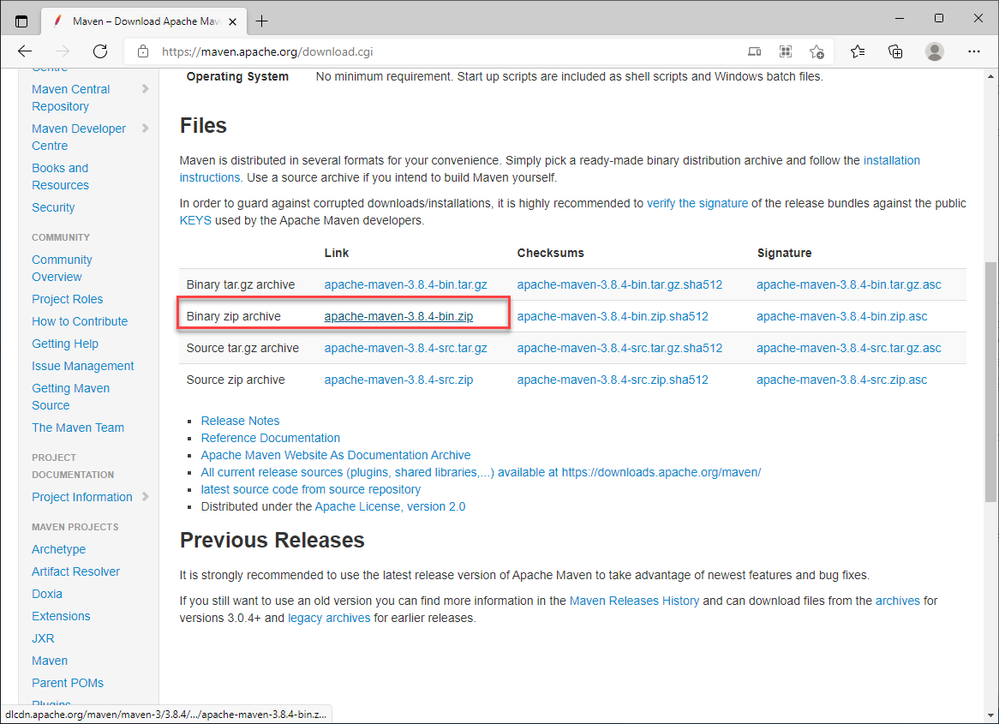The height and width of the screenshot is (724, 999).
Task: Open the JXR project link
Action: coord(43,639)
